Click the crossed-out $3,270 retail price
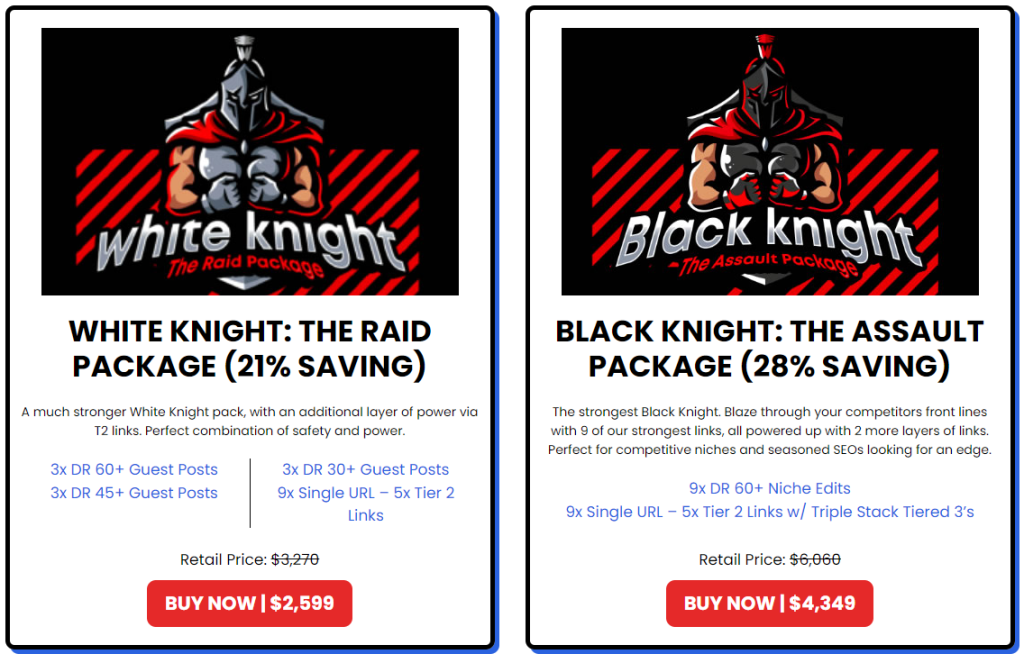The height and width of the screenshot is (663, 1024). [295, 560]
